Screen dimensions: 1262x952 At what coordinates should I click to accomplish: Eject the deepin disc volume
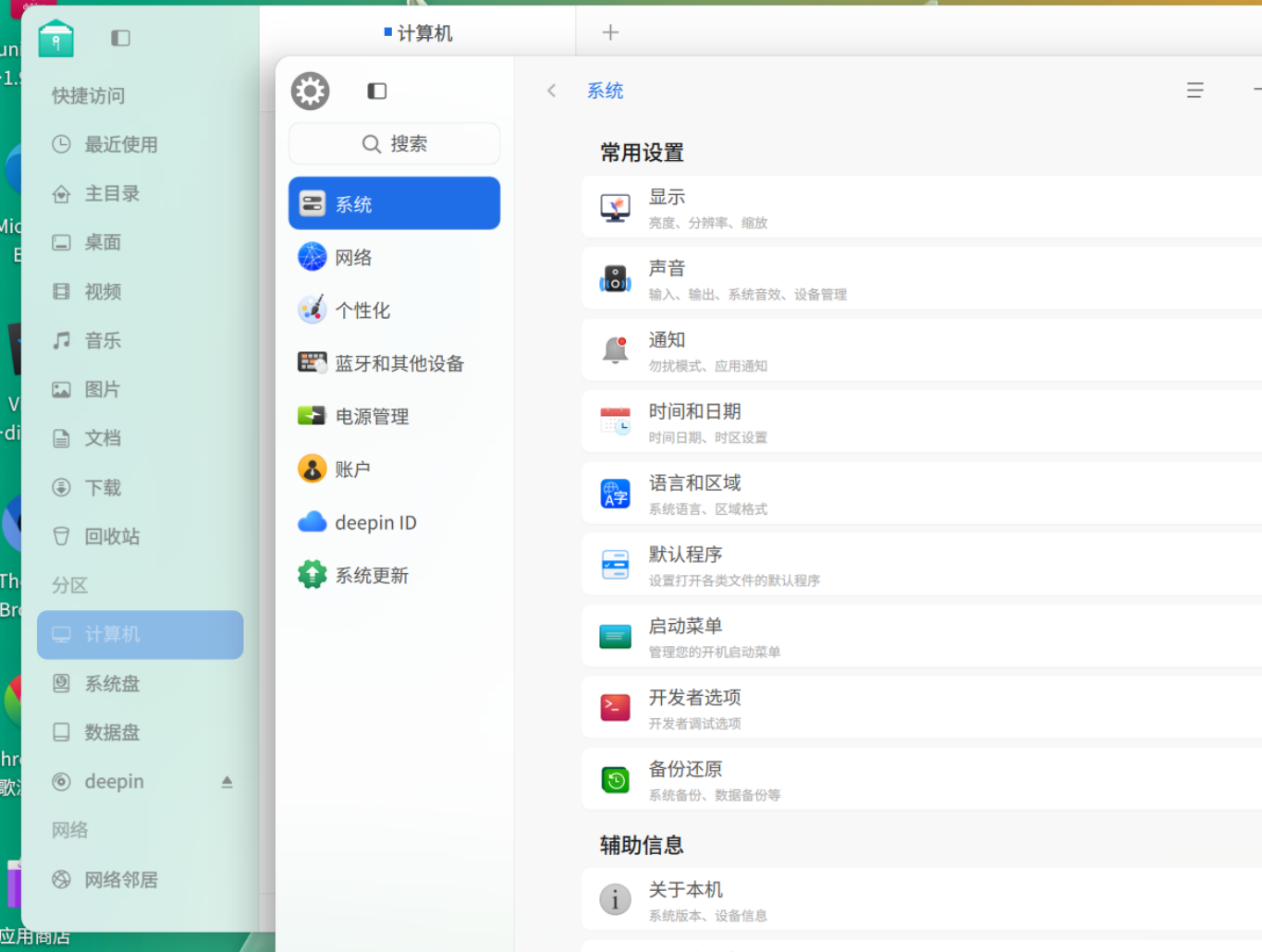227,782
